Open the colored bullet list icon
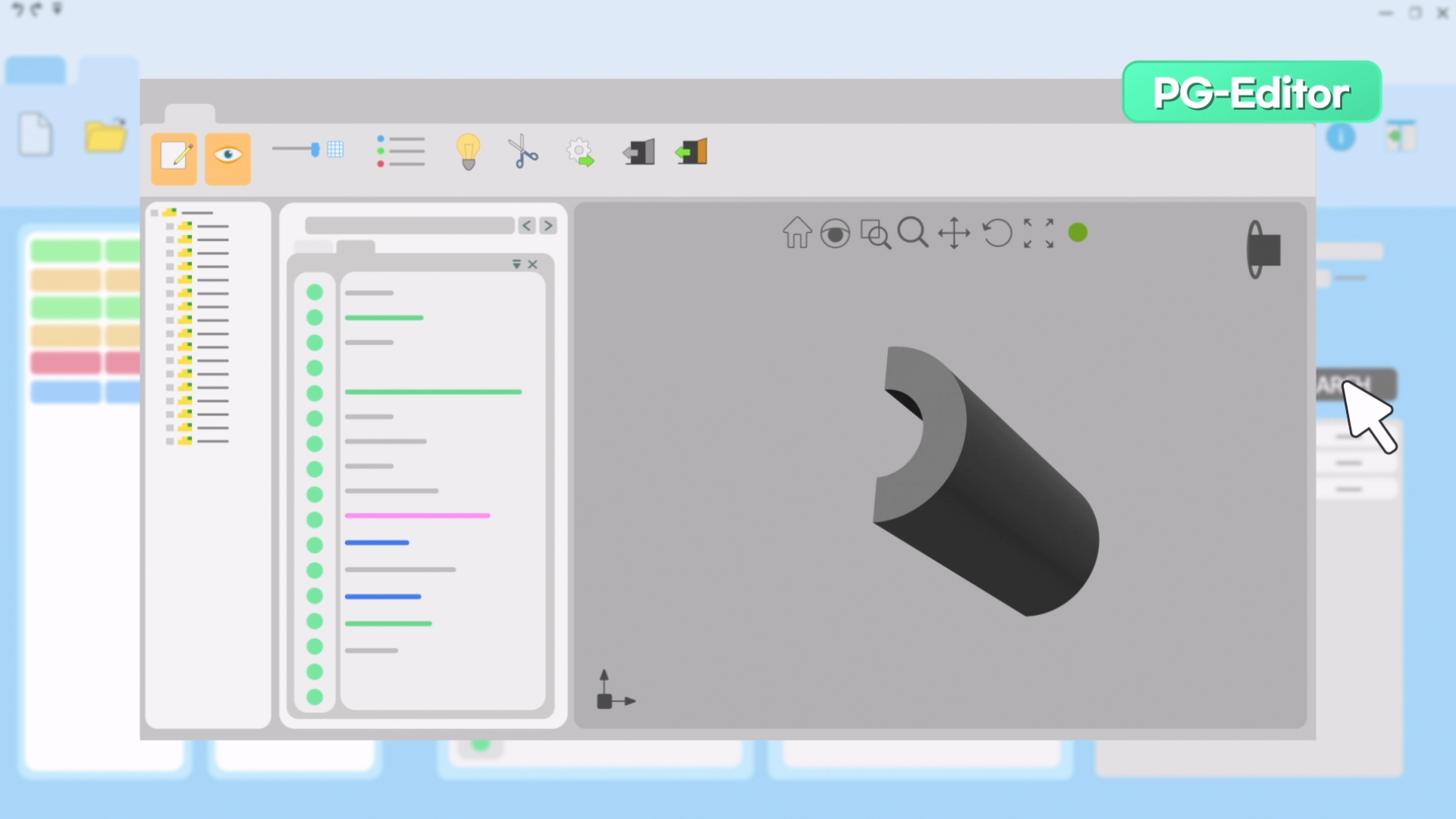Screen dimensions: 1456x819 pos(400,152)
